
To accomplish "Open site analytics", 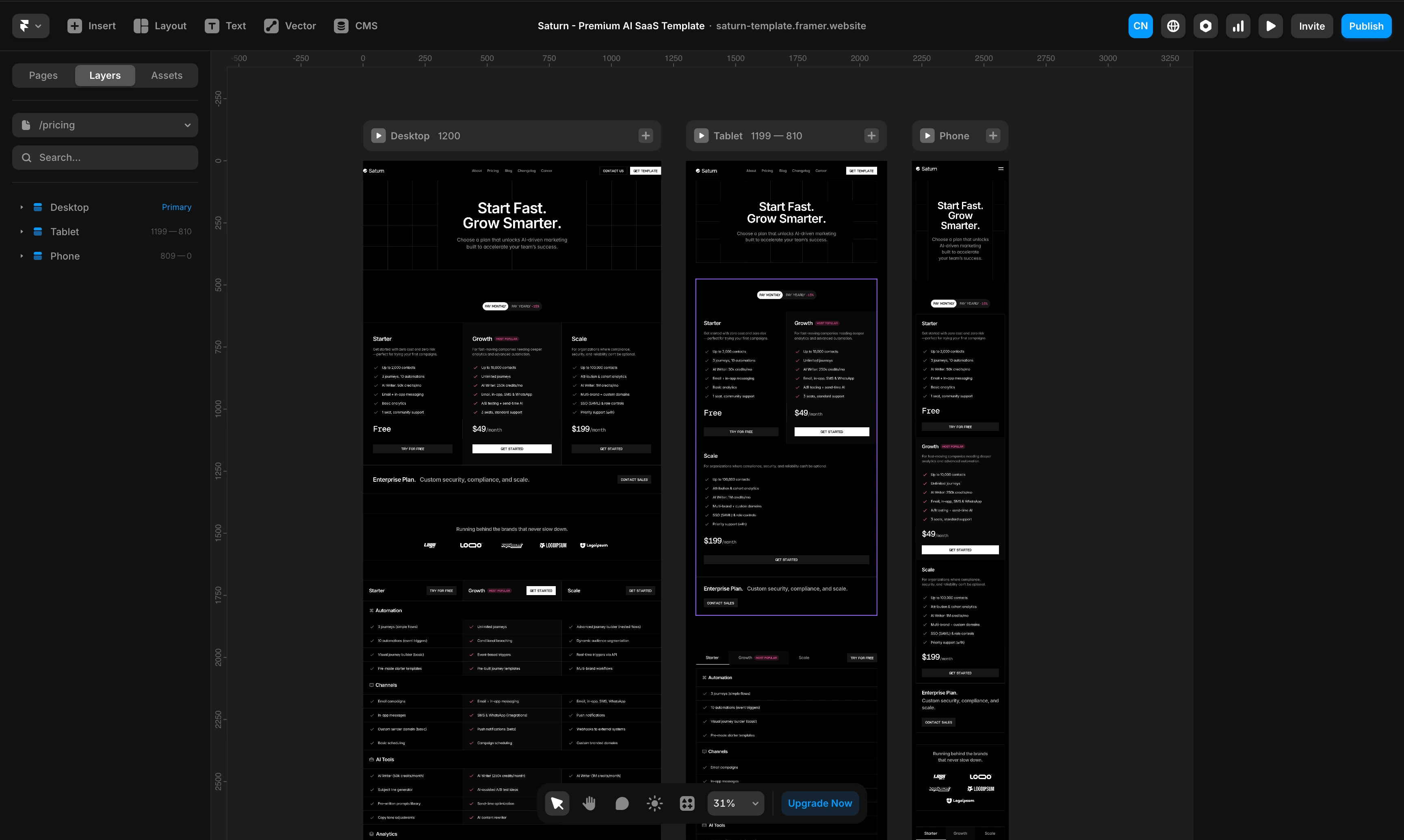I will pos(1238,26).
